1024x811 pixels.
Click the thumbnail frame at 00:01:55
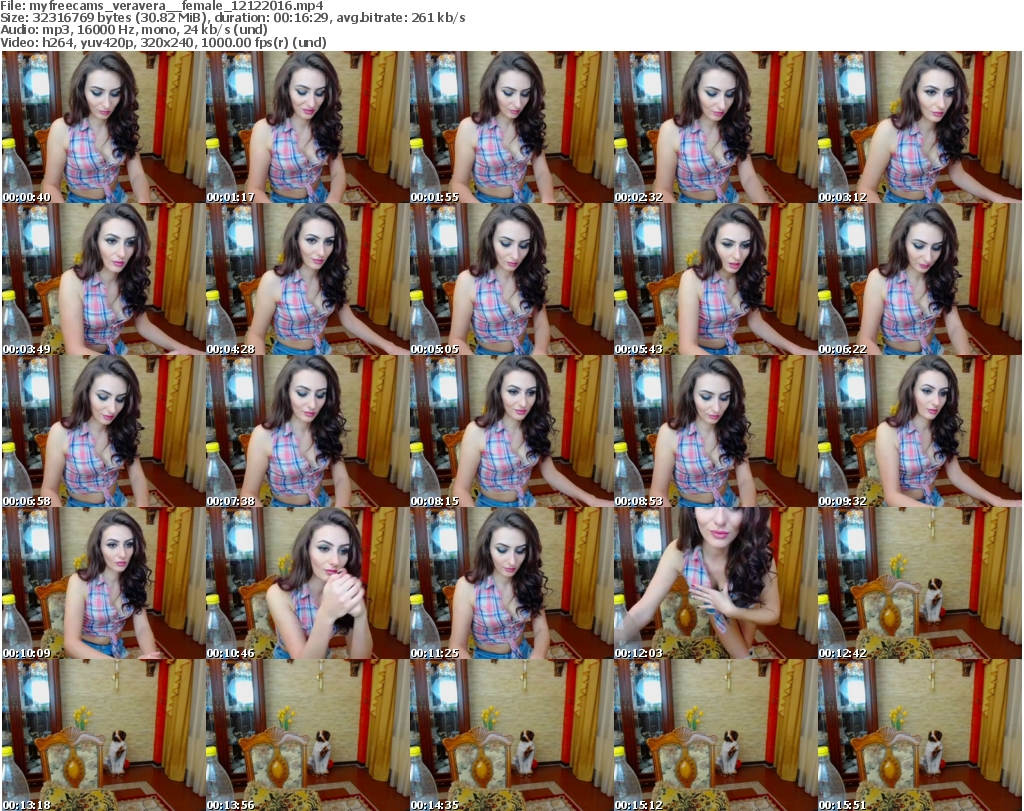pos(511,127)
